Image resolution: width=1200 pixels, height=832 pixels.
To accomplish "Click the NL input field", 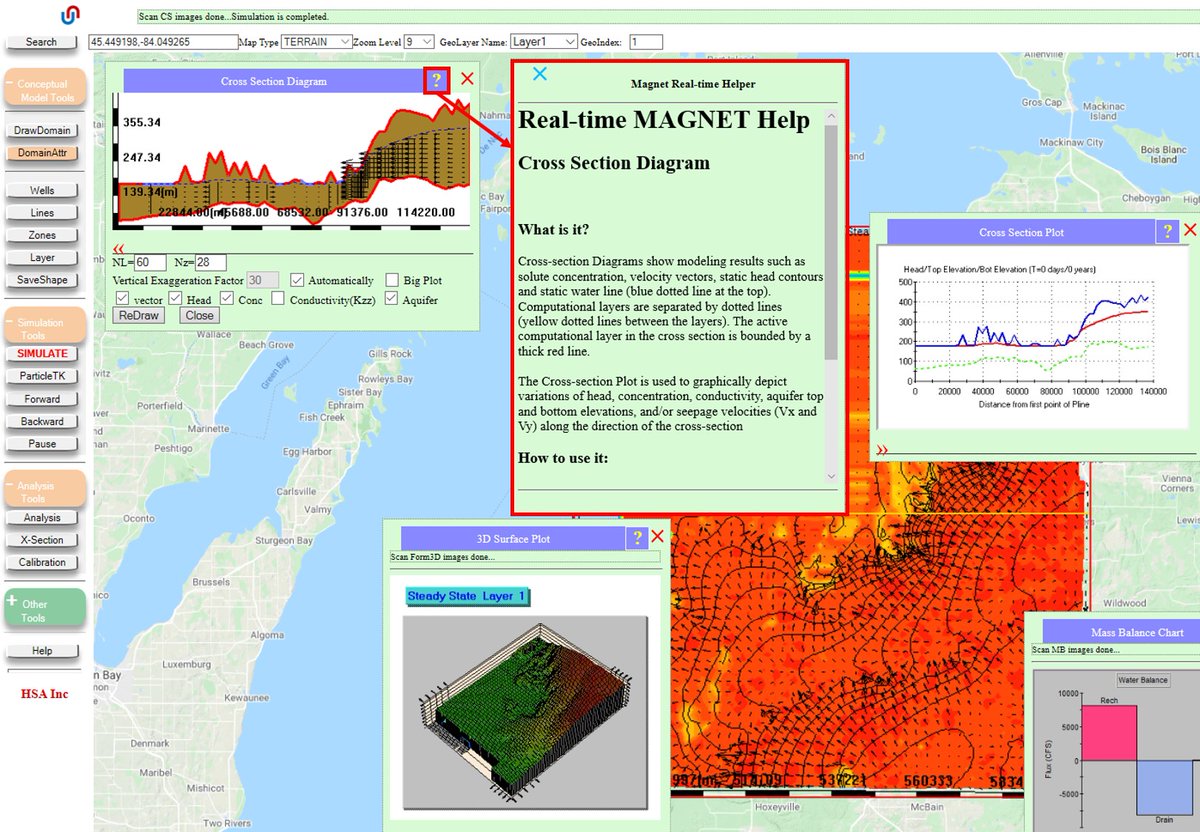I will point(151,262).
